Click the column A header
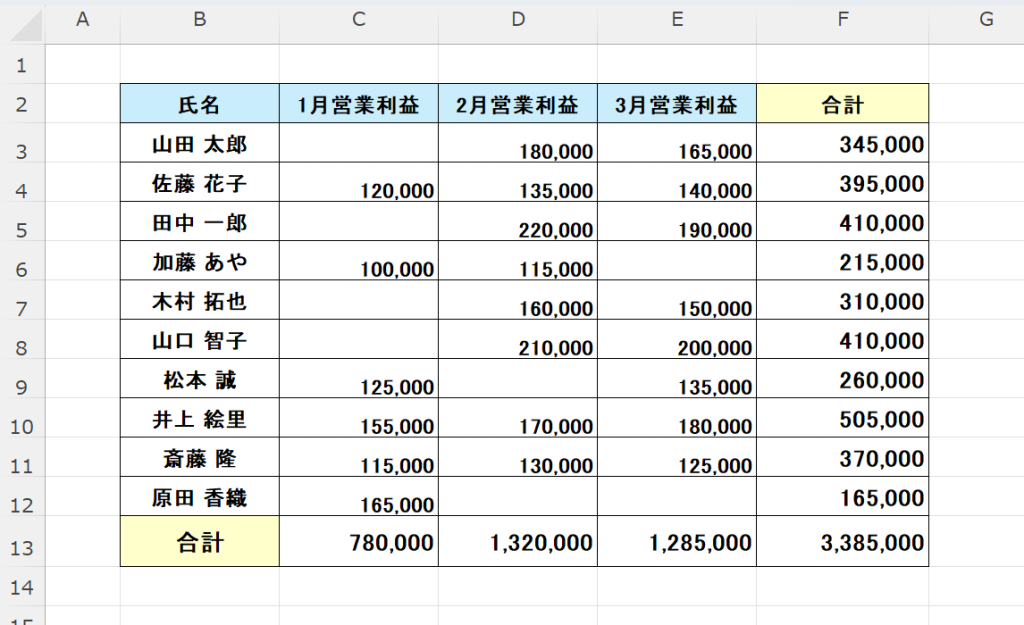The width and height of the screenshot is (1024, 625). click(83, 20)
